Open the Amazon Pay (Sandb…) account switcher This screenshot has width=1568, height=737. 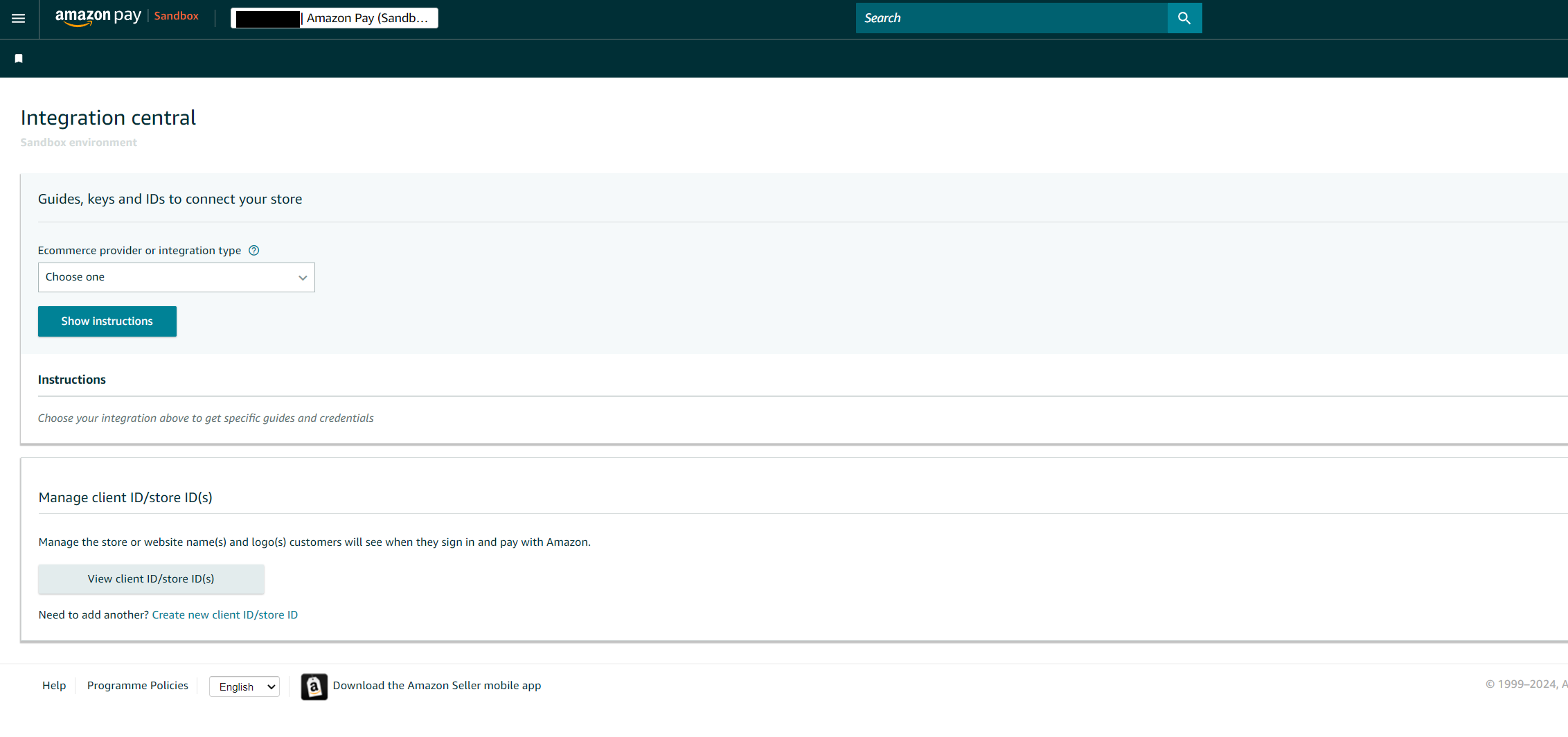click(x=335, y=18)
